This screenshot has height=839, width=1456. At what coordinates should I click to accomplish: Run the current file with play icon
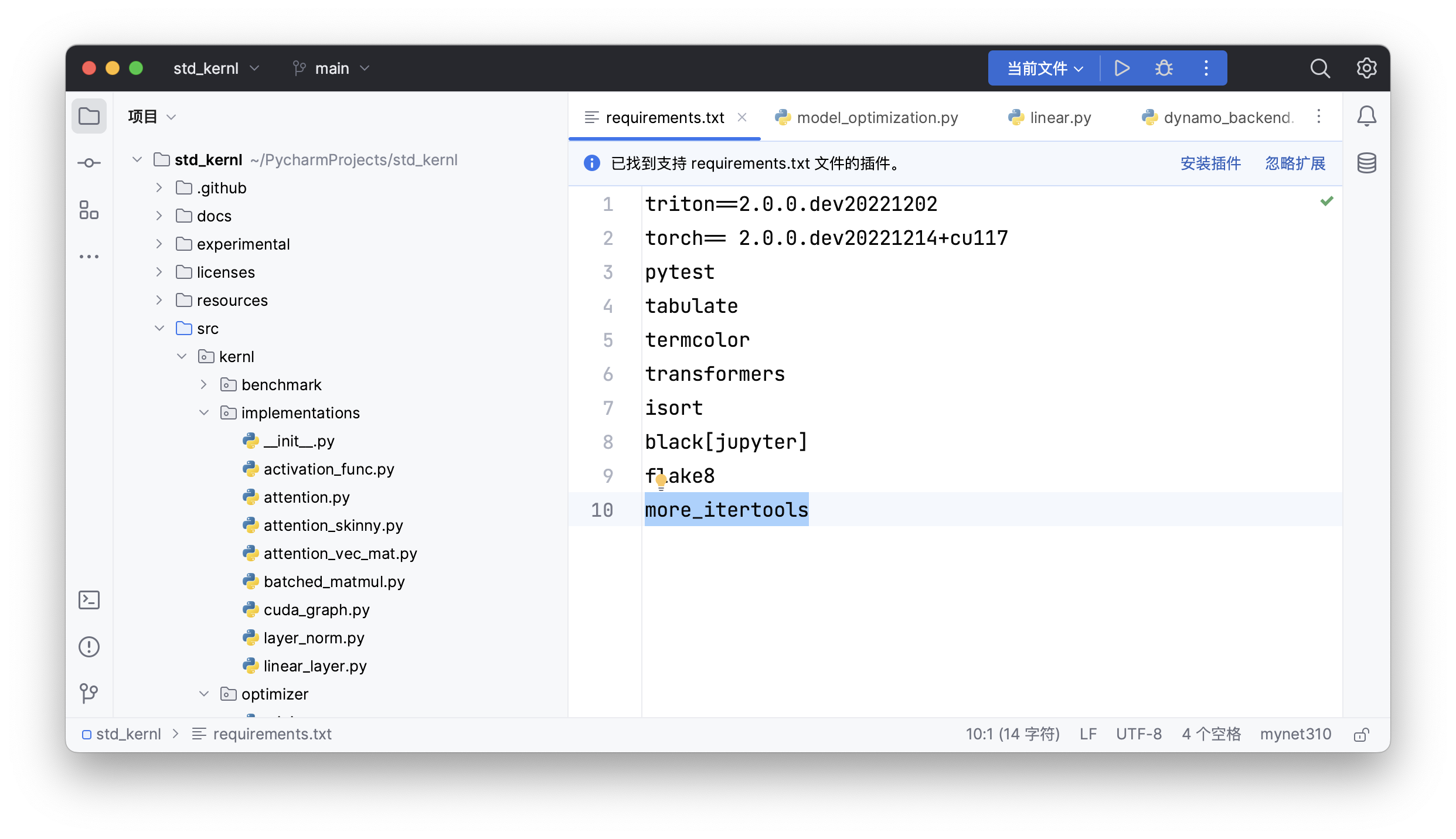1122,68
